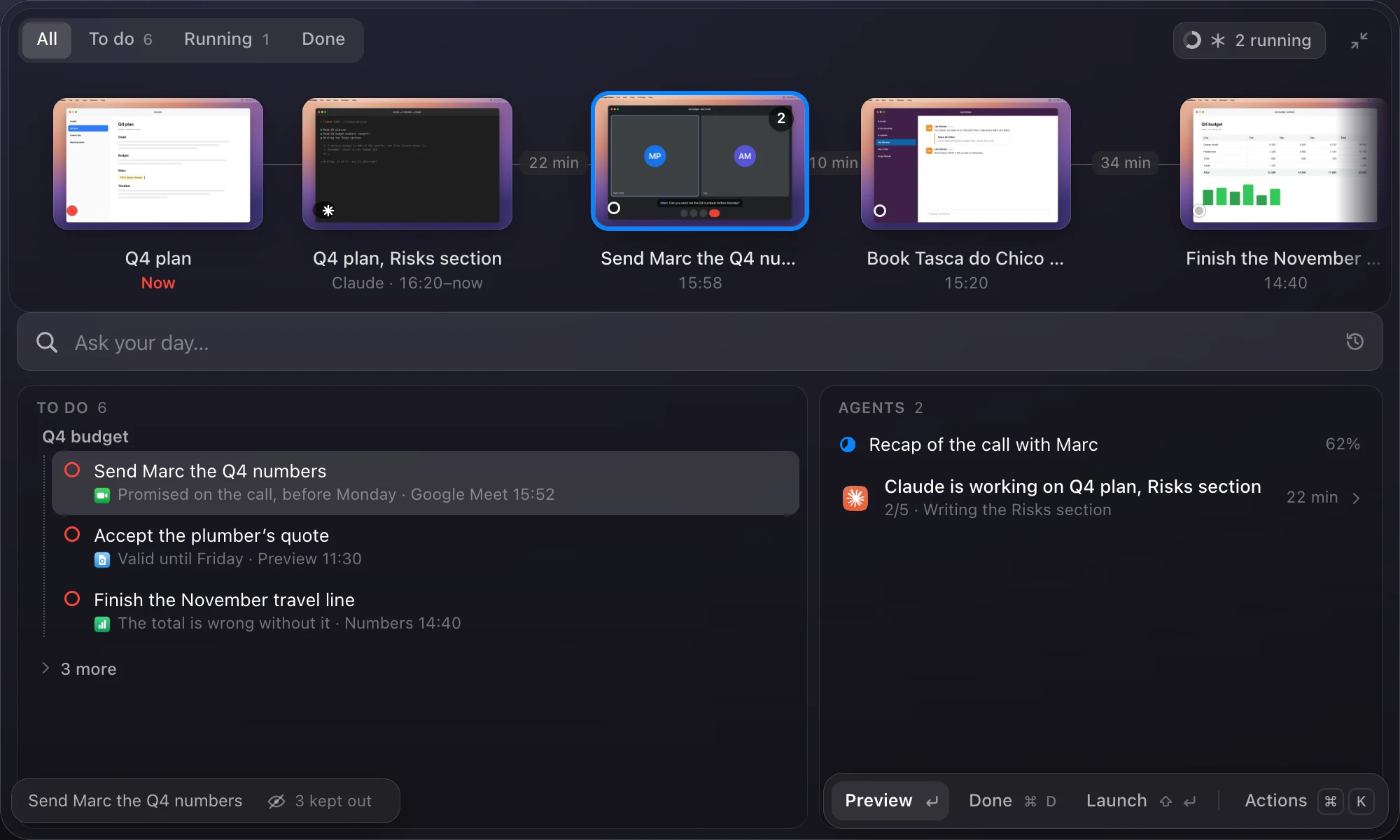Check off Accept the plumber's quote
Image resolution: width=1400 pixels, height=840 pixels.
click(72, 535)
